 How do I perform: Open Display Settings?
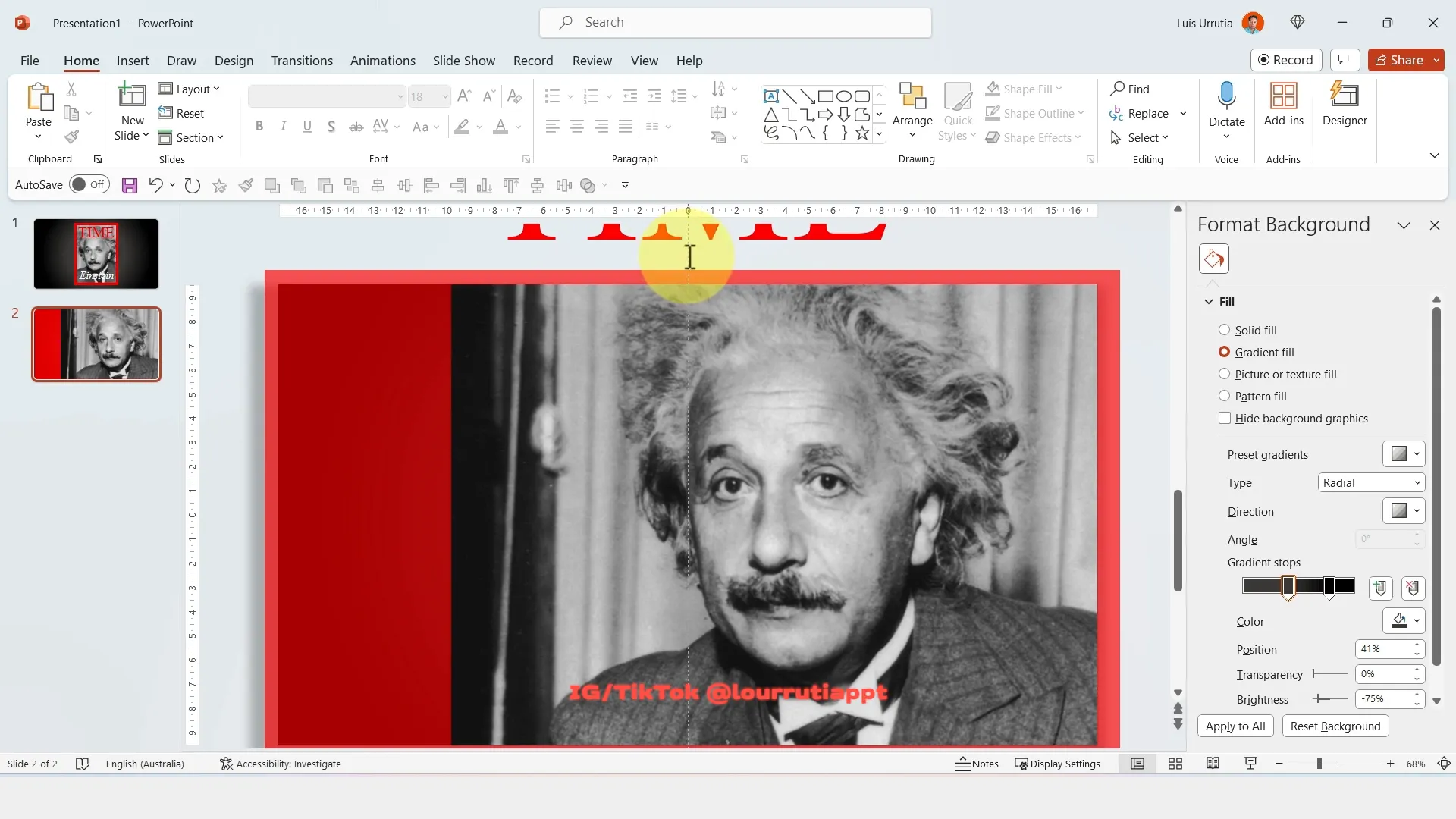click(x=1057, y=764)
